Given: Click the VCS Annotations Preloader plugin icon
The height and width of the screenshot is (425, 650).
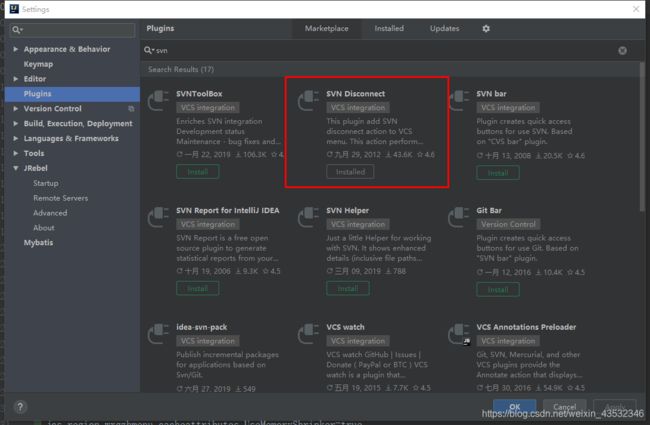Looking at the screenshot, I should click(x=459, y=334).
